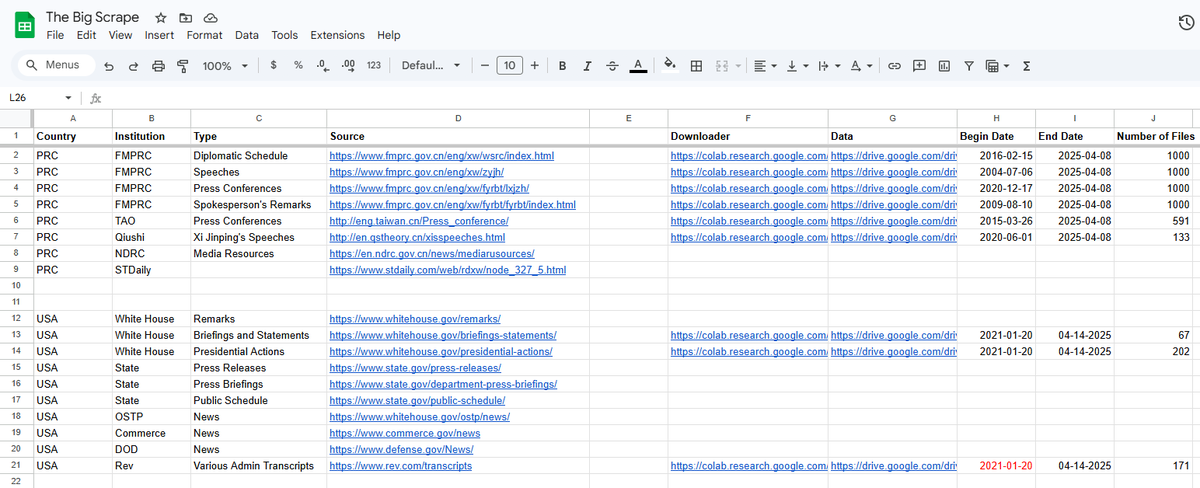The height and width of the screenshot is (488, 1200).
Task: Select column D header
Action: point(457,119)
